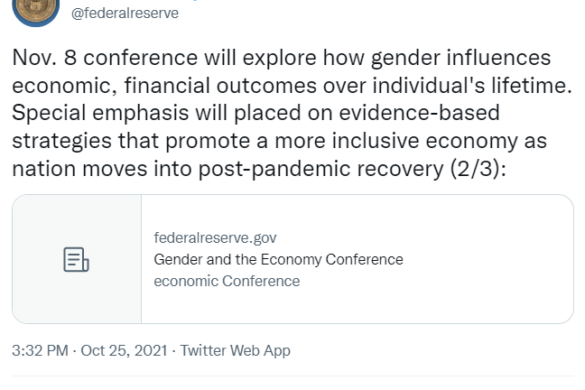Image resolution: width=585 pixels, height=390 pixels.
Task: Click blank area right of card title
Action: tap(485, 259)
